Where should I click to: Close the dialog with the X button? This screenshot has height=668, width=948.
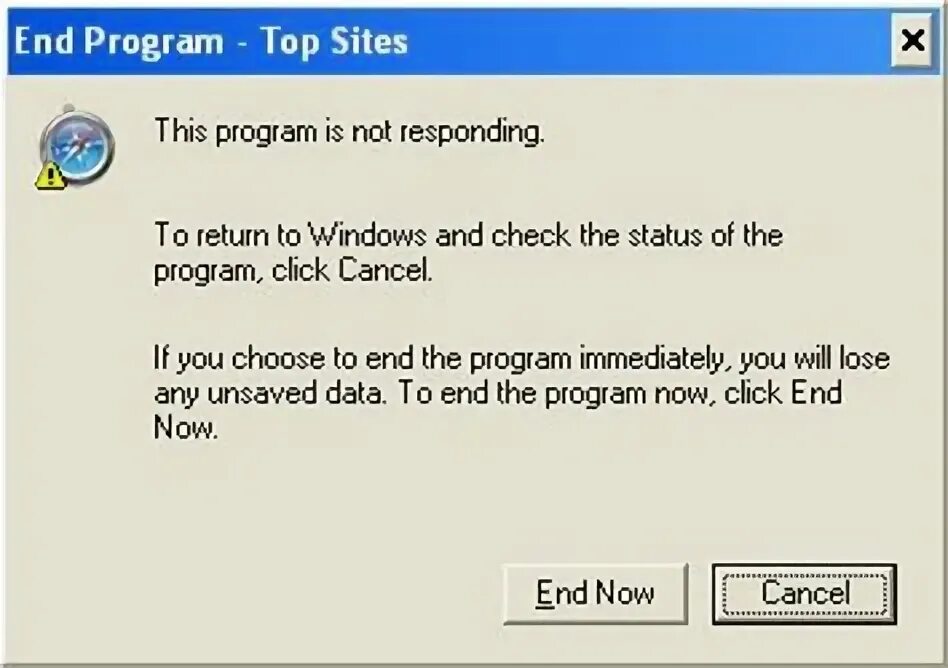point(912,41)
